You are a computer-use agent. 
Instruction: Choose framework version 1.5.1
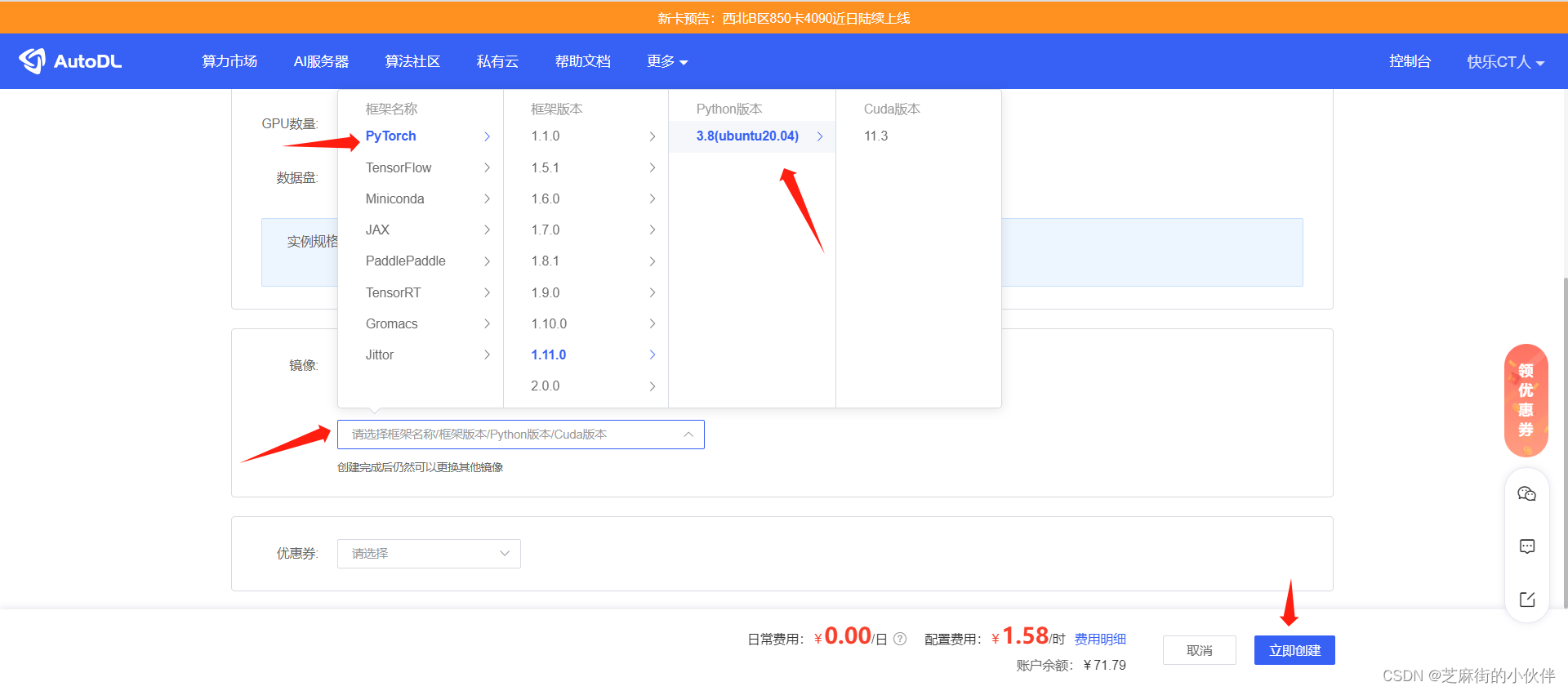(x=586, y=167)
